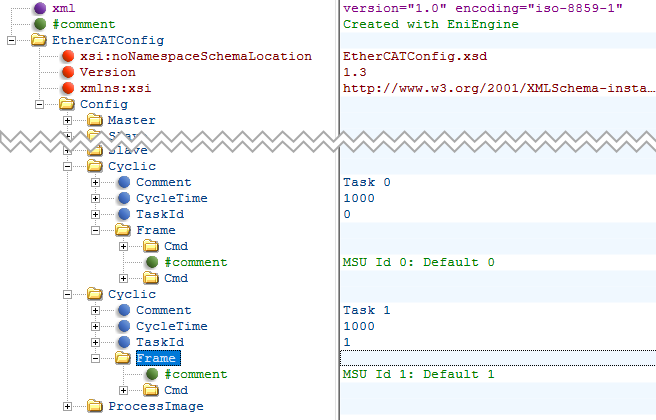The height and width of the screenshot is (420, 656).
Task: Select the EtherCATConfig node label
Action: (108, 40)
